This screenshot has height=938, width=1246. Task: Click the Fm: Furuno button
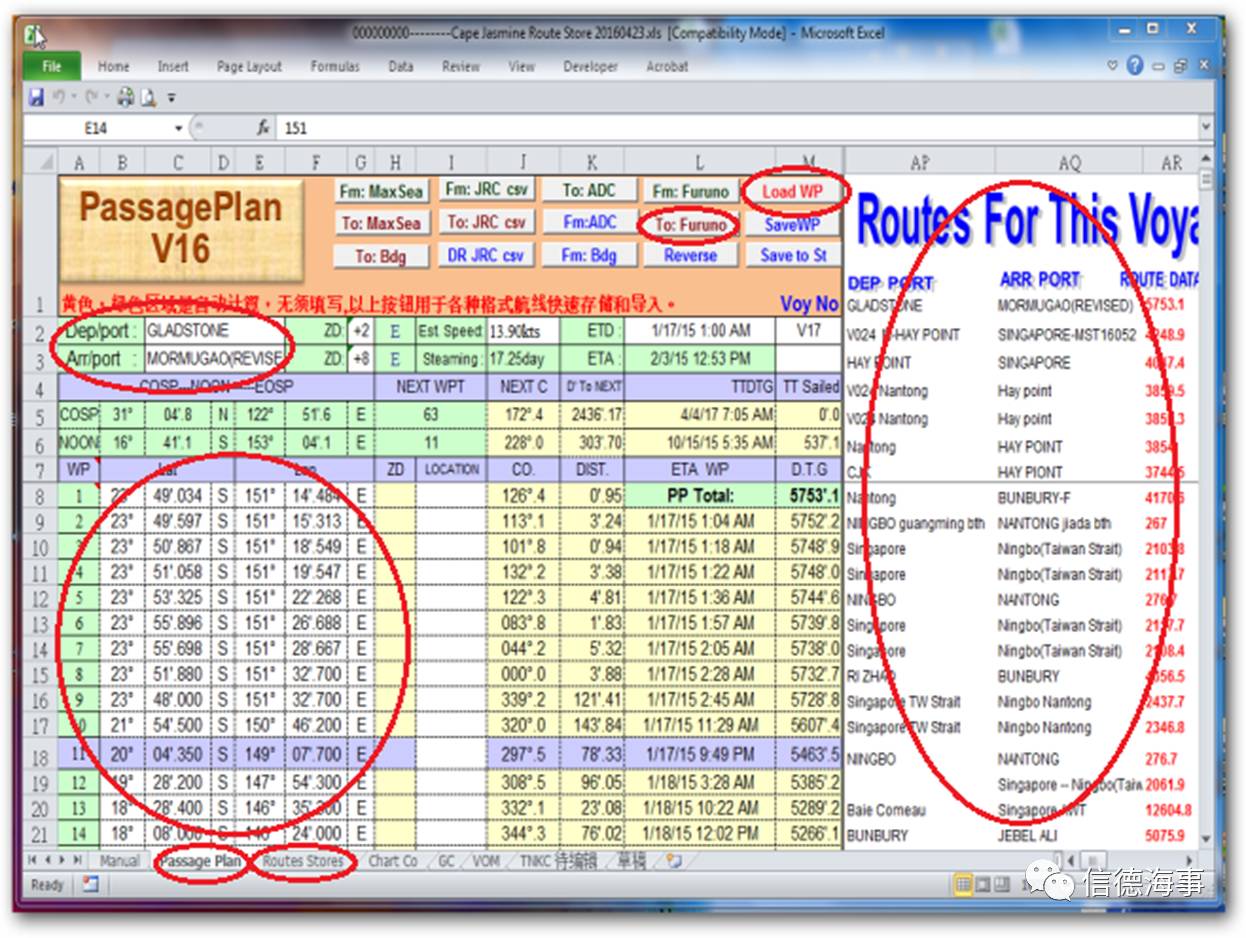691,191
